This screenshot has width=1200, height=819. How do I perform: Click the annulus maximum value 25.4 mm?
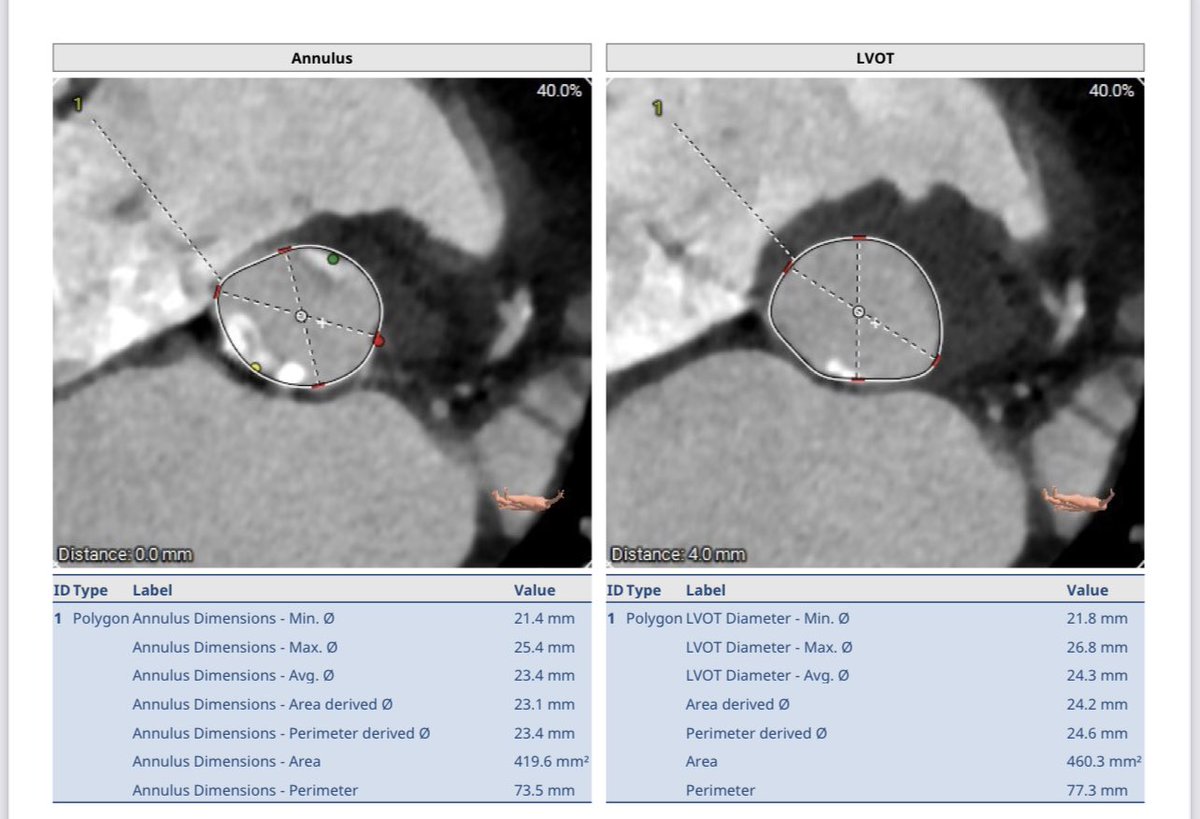pyautogui.click(x=544, y=647)
